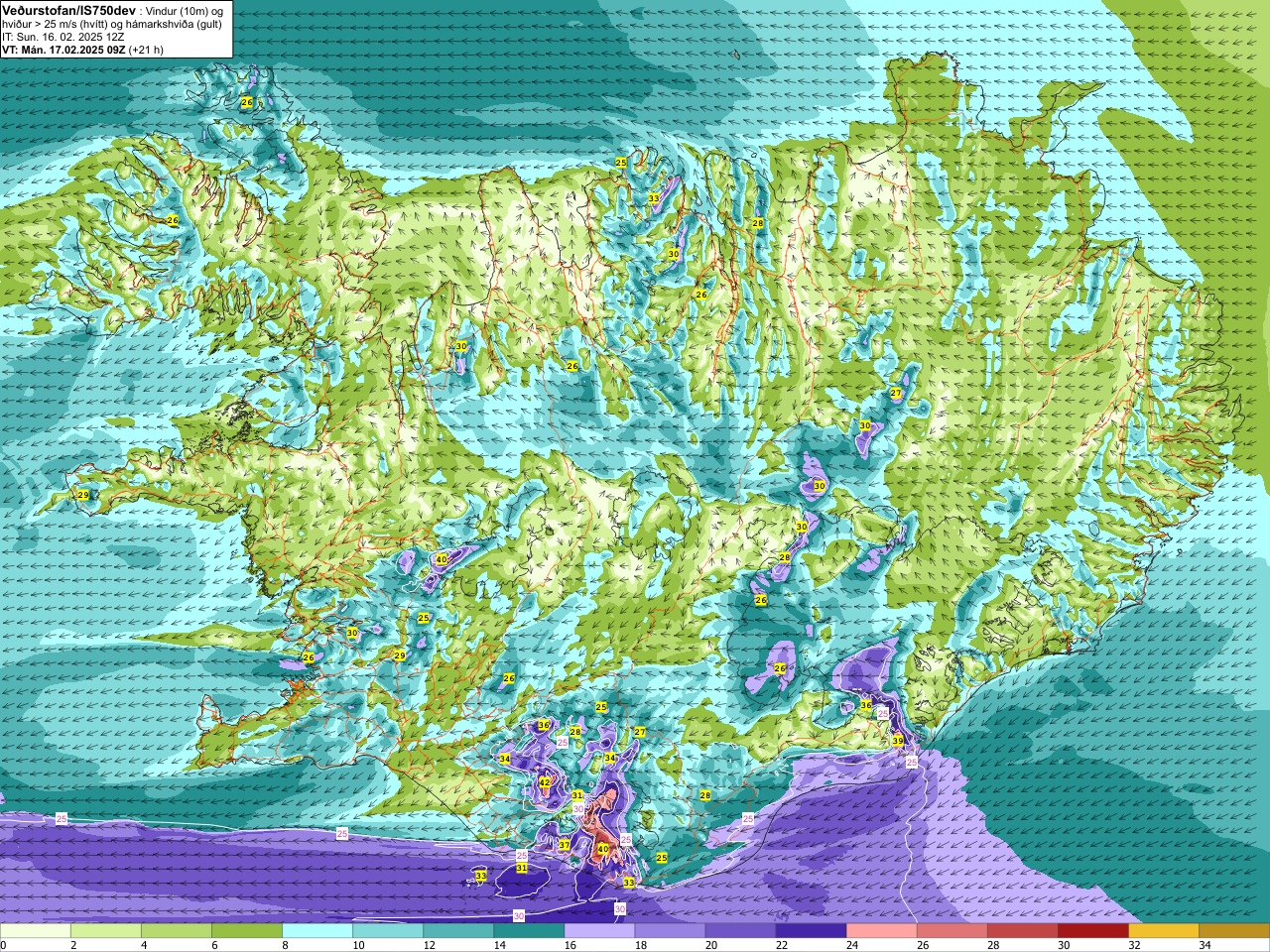Select the dark teal 14–16 m/s legend swatch
Viewport: 1270px width, 952px height.
[x=529, y=931]
